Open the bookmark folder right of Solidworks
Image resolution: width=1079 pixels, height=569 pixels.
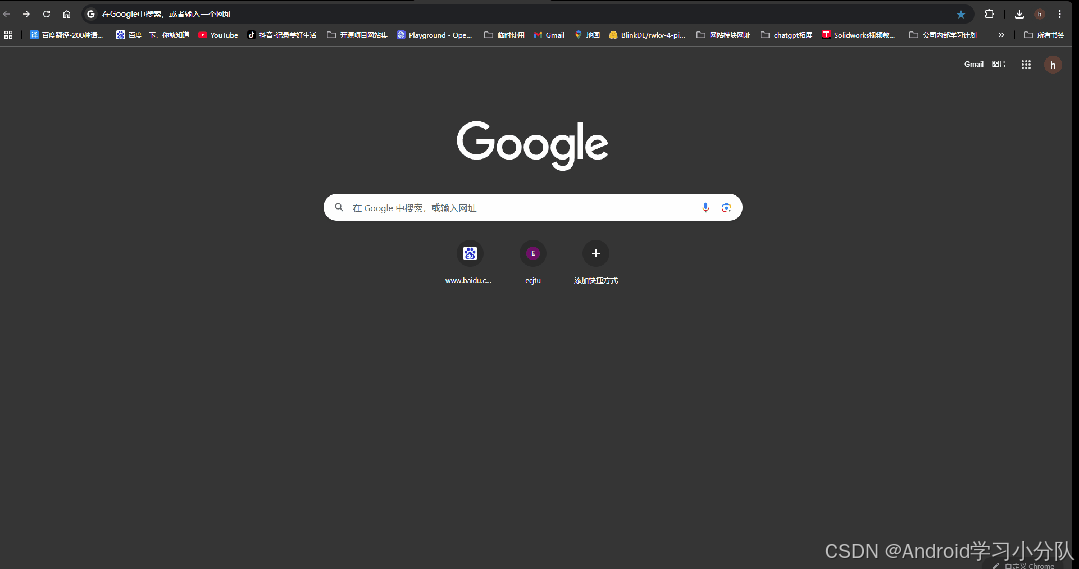point(943,34)
